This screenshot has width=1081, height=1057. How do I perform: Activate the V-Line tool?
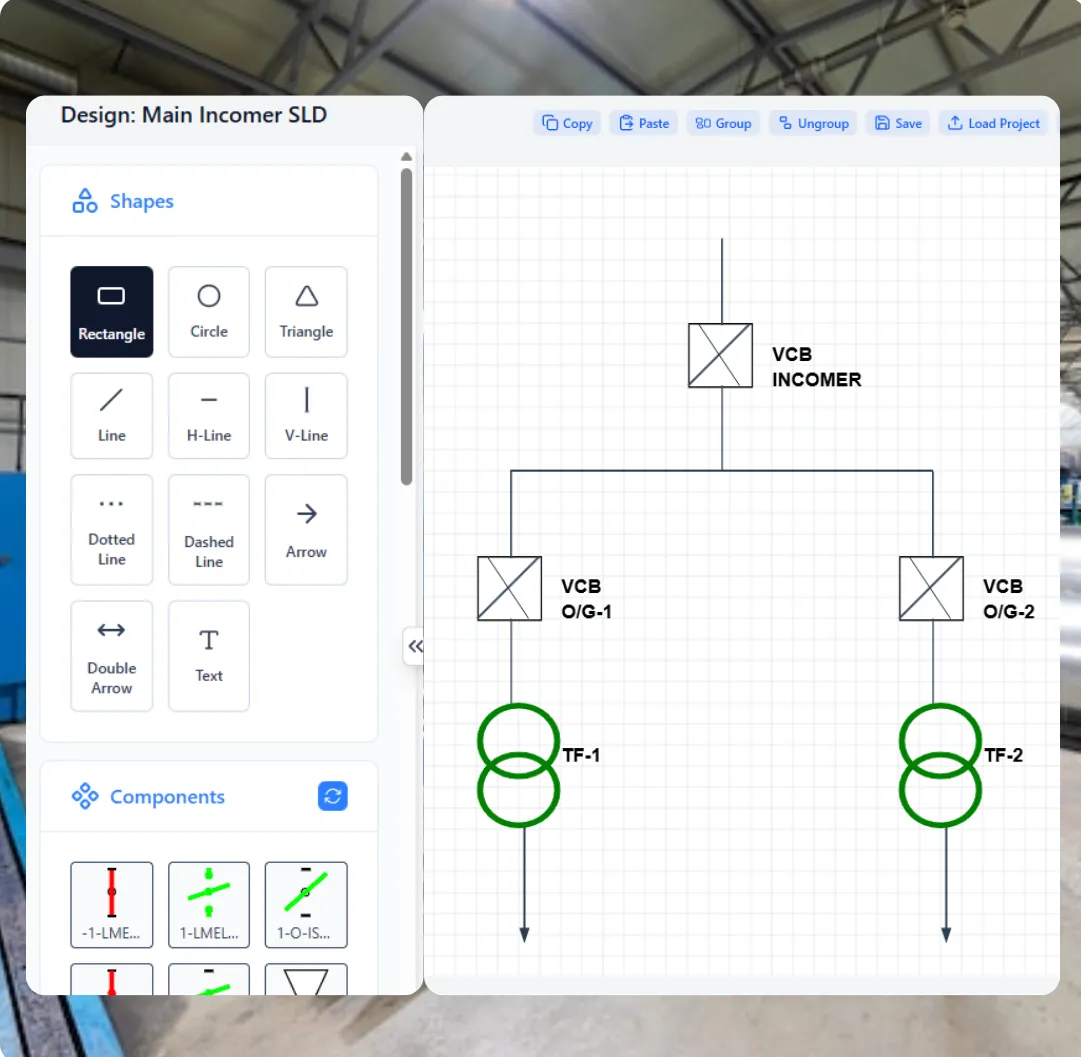(306, 415)
